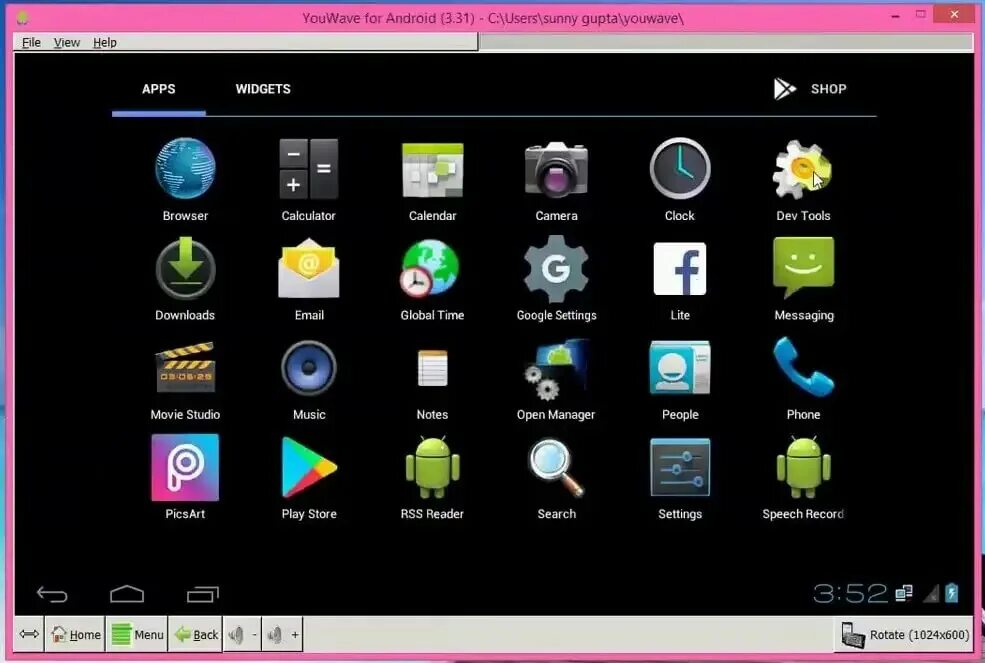Screen dimensions: 985x663
Task: Open the Search app
Action: [556, 468]
